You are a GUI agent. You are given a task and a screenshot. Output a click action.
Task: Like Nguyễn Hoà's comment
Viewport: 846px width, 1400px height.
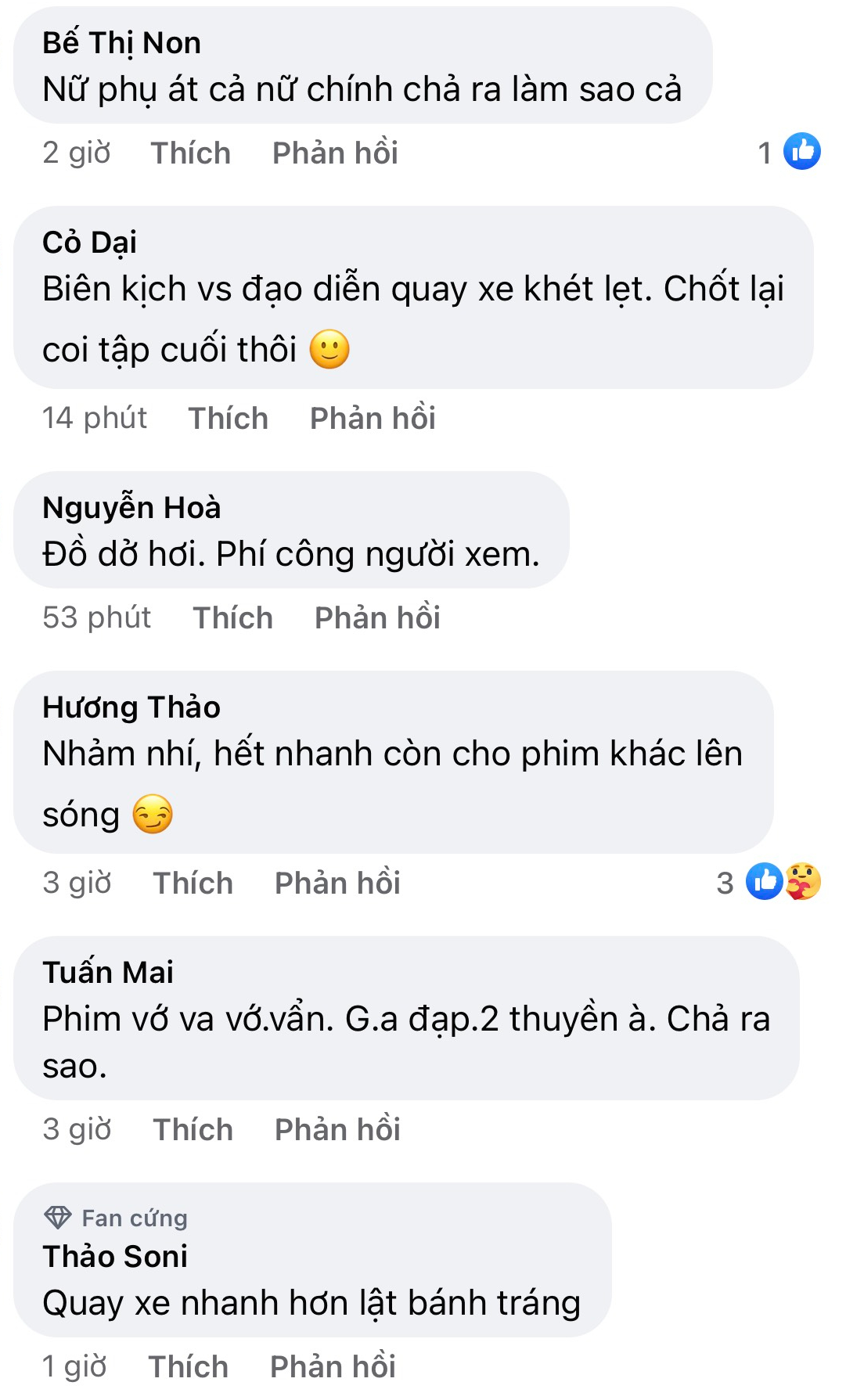(x=232, y=617)
